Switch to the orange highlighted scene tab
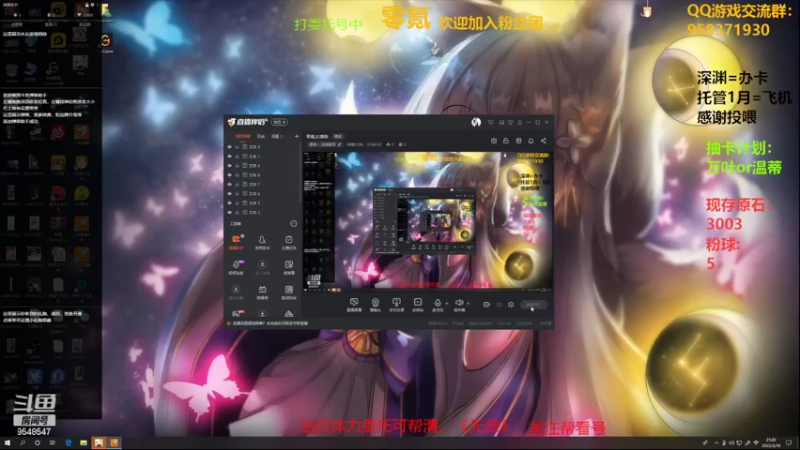The width and height of the screenshot is (800, 450). click(243, 137)
